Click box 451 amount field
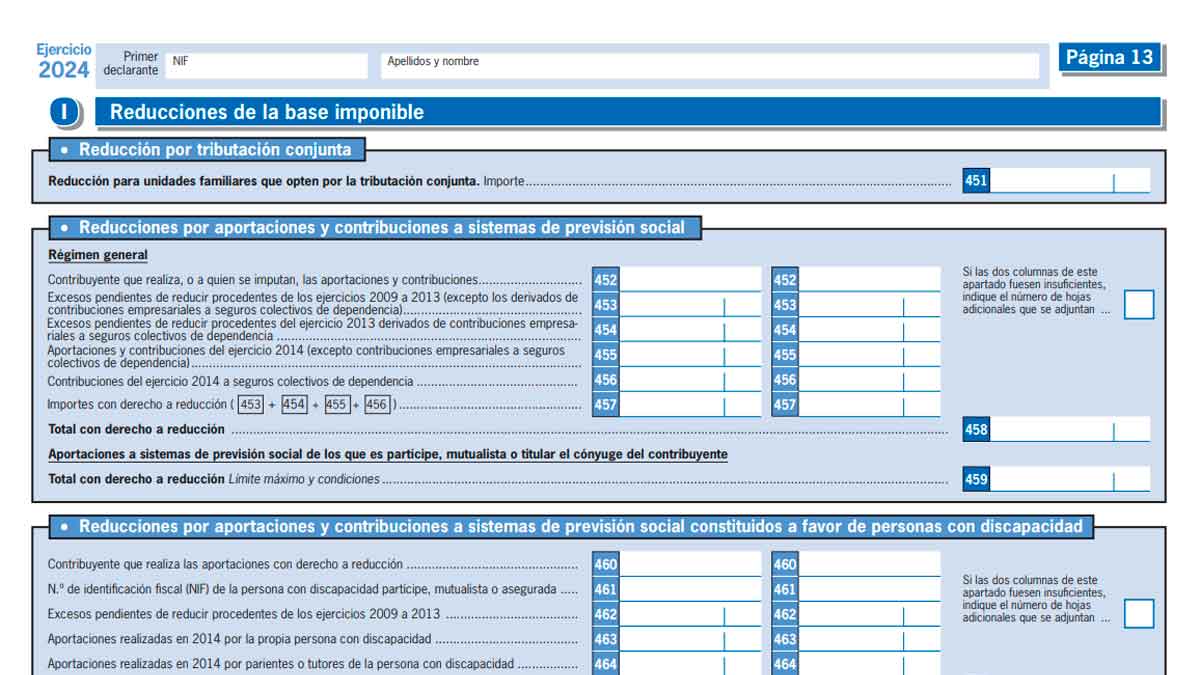1200x675 pixels. coord(1069,181)
